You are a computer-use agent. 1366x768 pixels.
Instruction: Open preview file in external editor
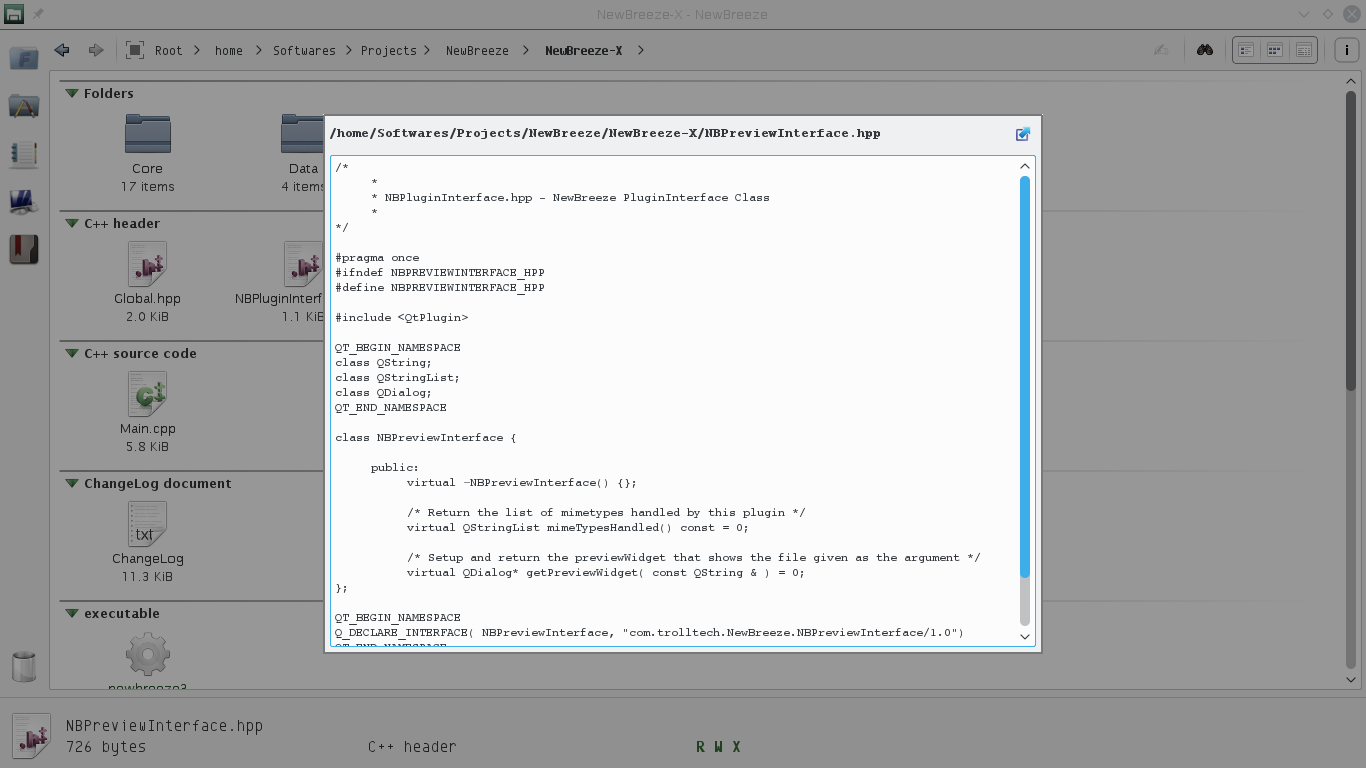pos(1023,134)
